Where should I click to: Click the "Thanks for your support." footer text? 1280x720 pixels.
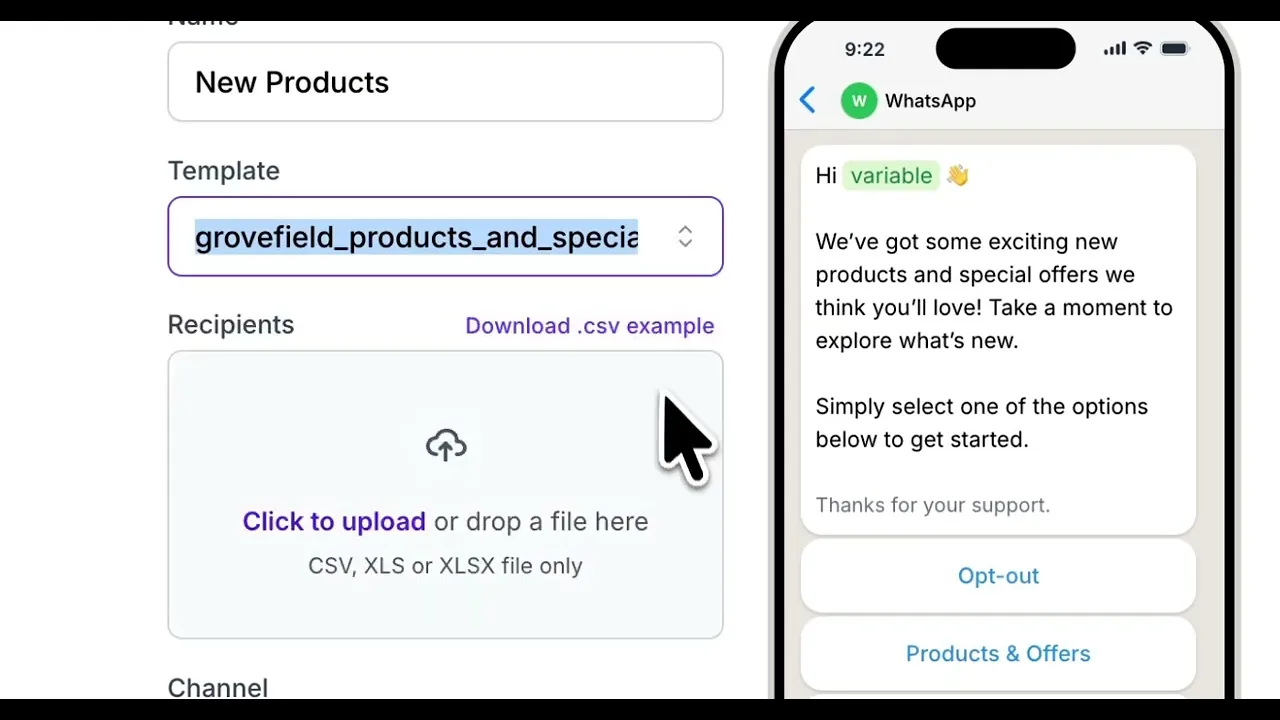(932, 505)
